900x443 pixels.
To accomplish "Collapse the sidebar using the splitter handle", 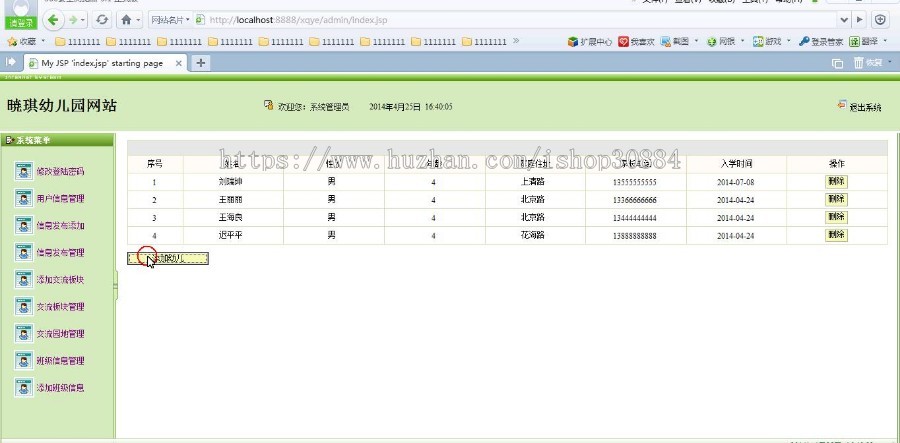I will (116, 289).
